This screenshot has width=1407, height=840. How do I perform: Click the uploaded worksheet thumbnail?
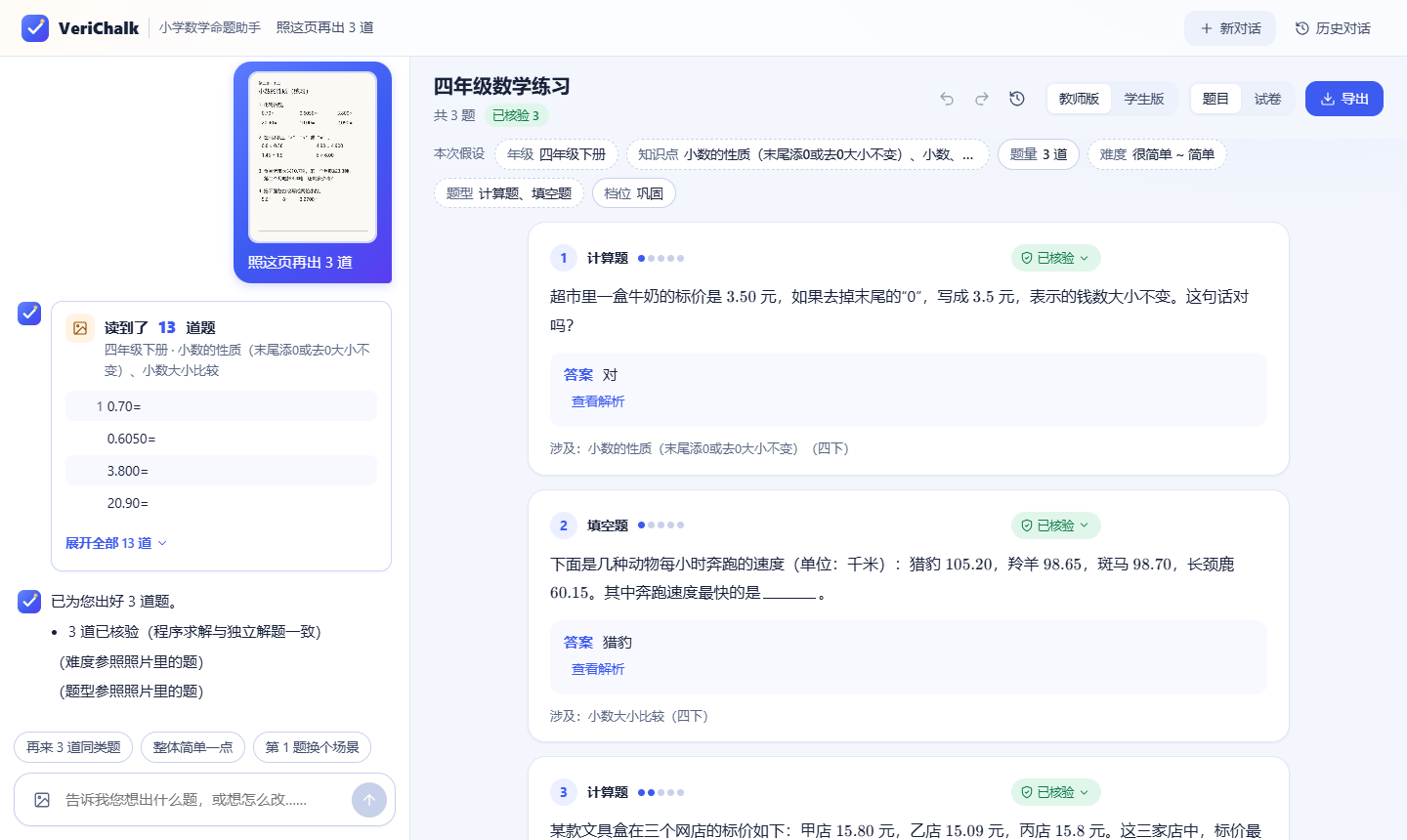pyautogui.click(x=313, y=156)
